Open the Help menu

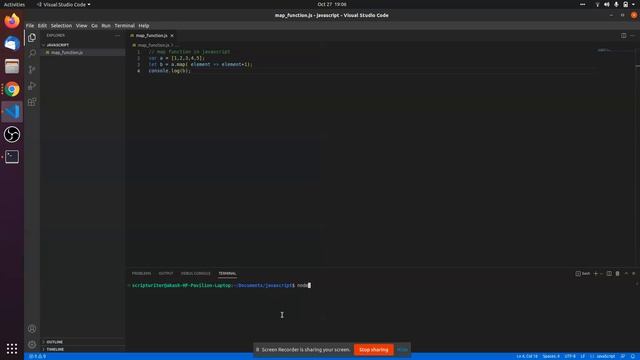(x=144, y=25)
